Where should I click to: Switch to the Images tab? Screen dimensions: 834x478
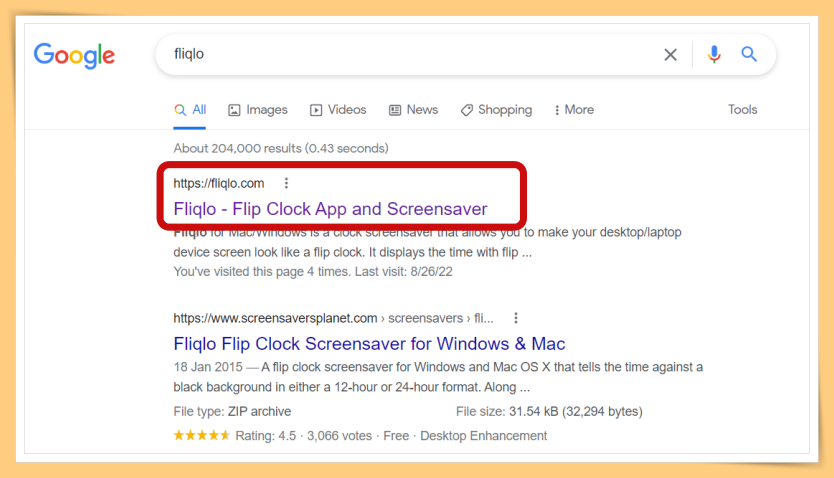(258, 110)
